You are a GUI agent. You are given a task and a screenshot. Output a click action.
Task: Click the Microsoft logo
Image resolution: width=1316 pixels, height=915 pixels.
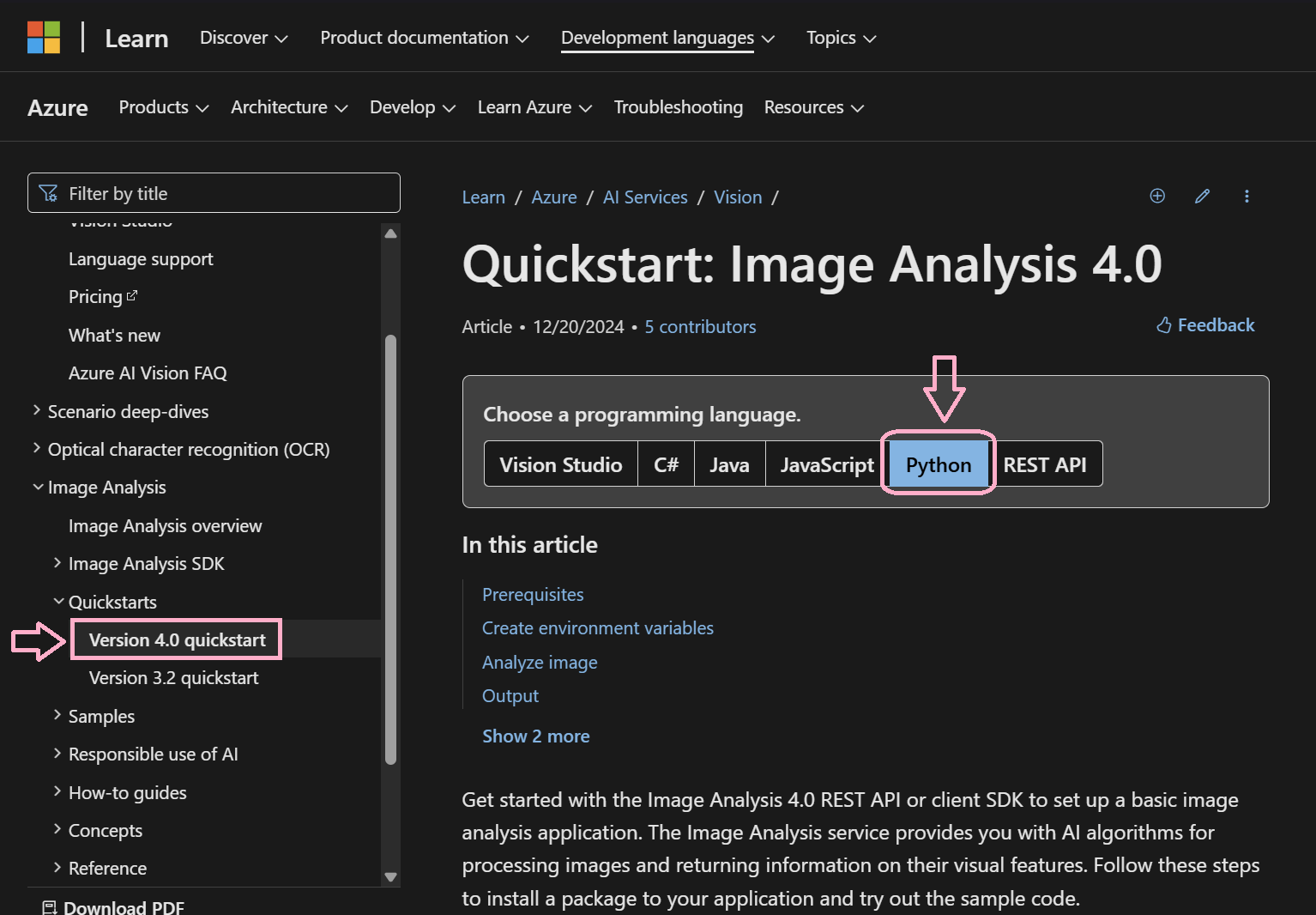pyautogui.click(x=44, y=38)
